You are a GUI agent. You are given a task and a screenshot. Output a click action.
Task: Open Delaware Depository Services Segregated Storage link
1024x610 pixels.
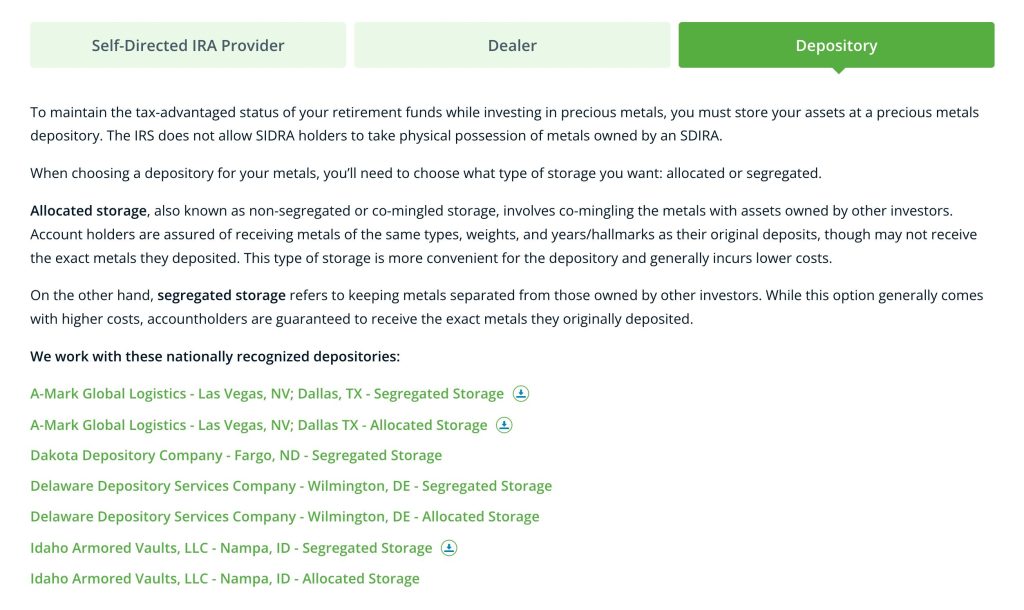click(291, 486)
